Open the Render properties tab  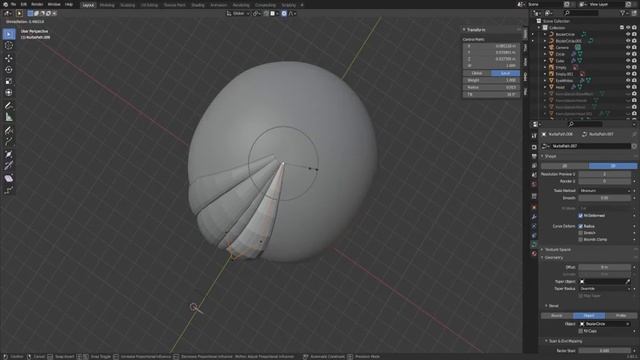pos(534,147)
